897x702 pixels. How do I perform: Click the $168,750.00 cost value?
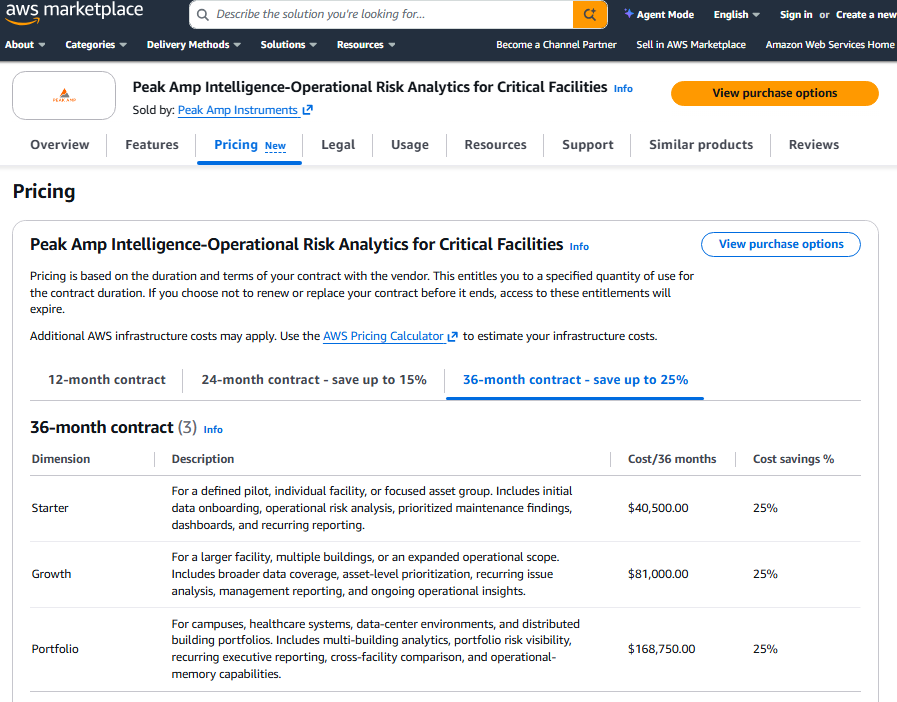662,649
